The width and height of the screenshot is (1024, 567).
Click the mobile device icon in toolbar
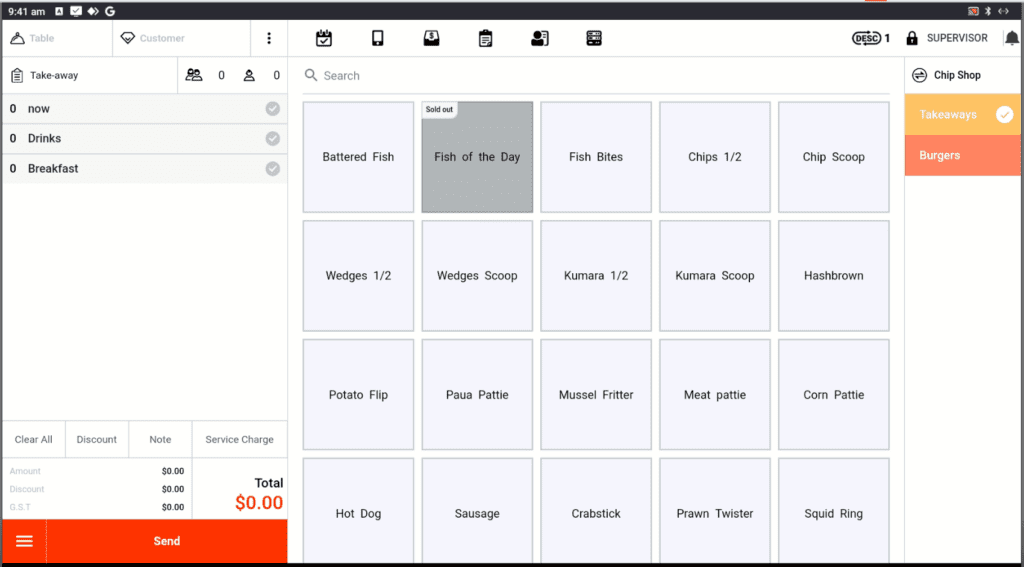(377, 39)
